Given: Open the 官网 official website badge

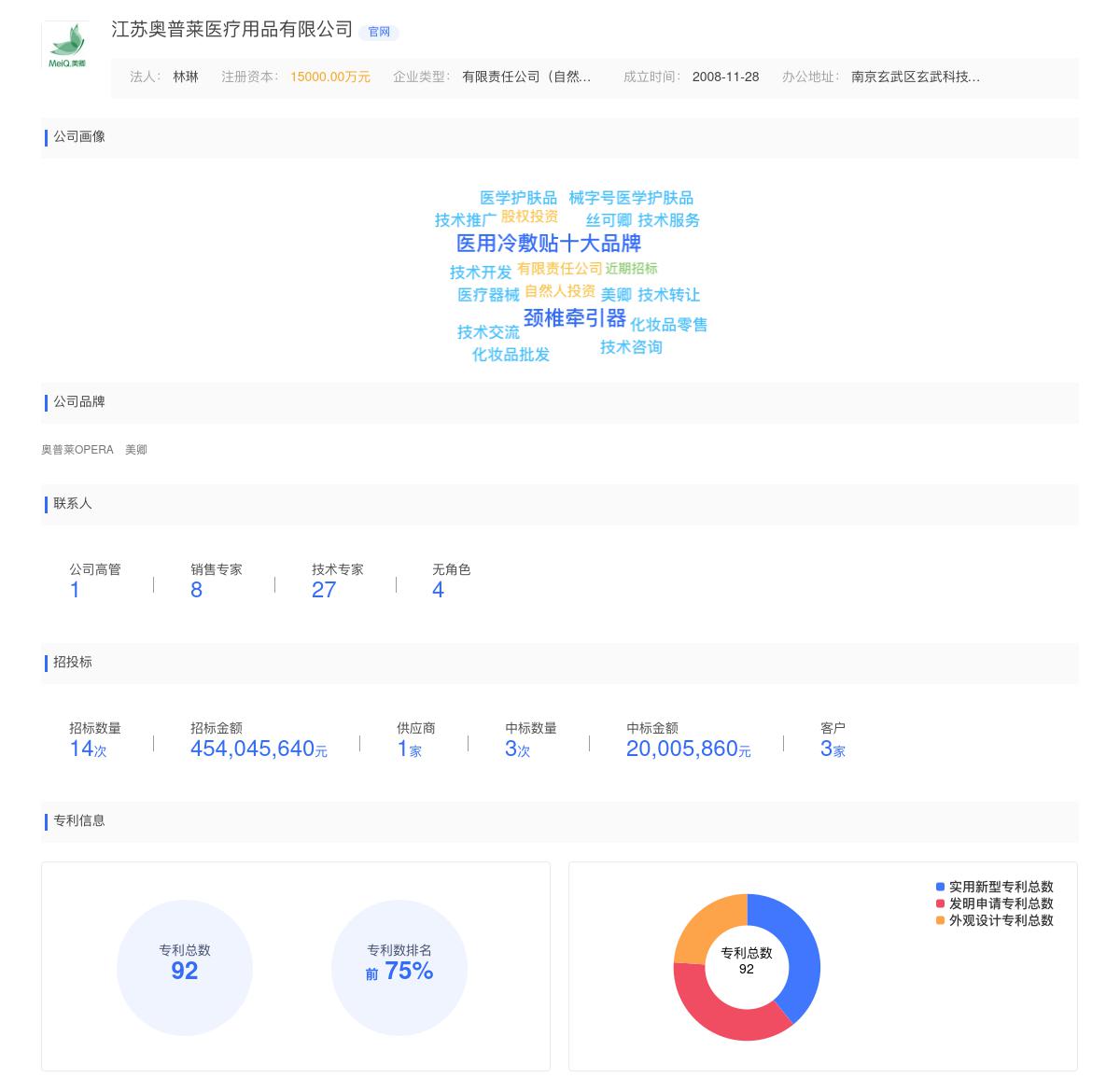Looking at the screenshot, I should pyautogui.click(x=379, y=32).
